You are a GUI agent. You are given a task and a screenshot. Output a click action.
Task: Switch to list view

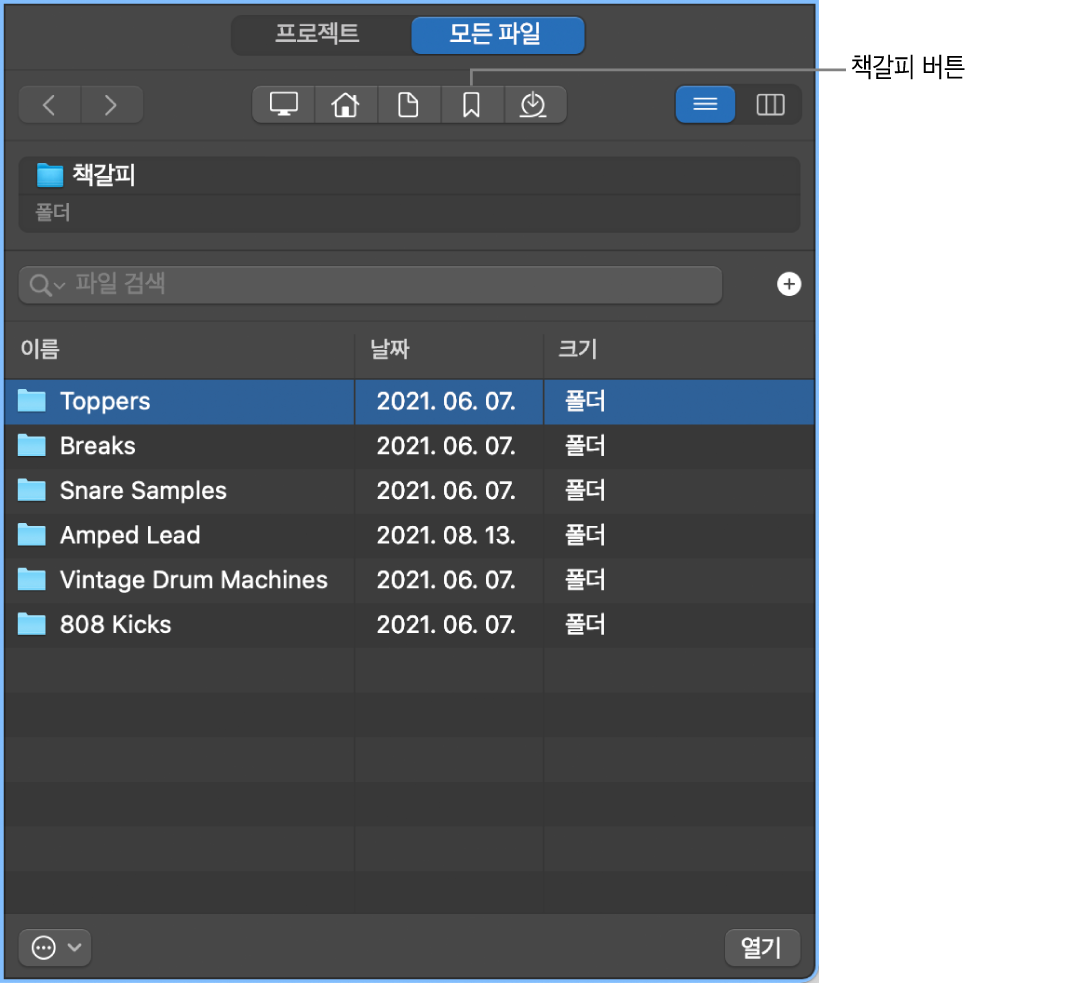705,105
